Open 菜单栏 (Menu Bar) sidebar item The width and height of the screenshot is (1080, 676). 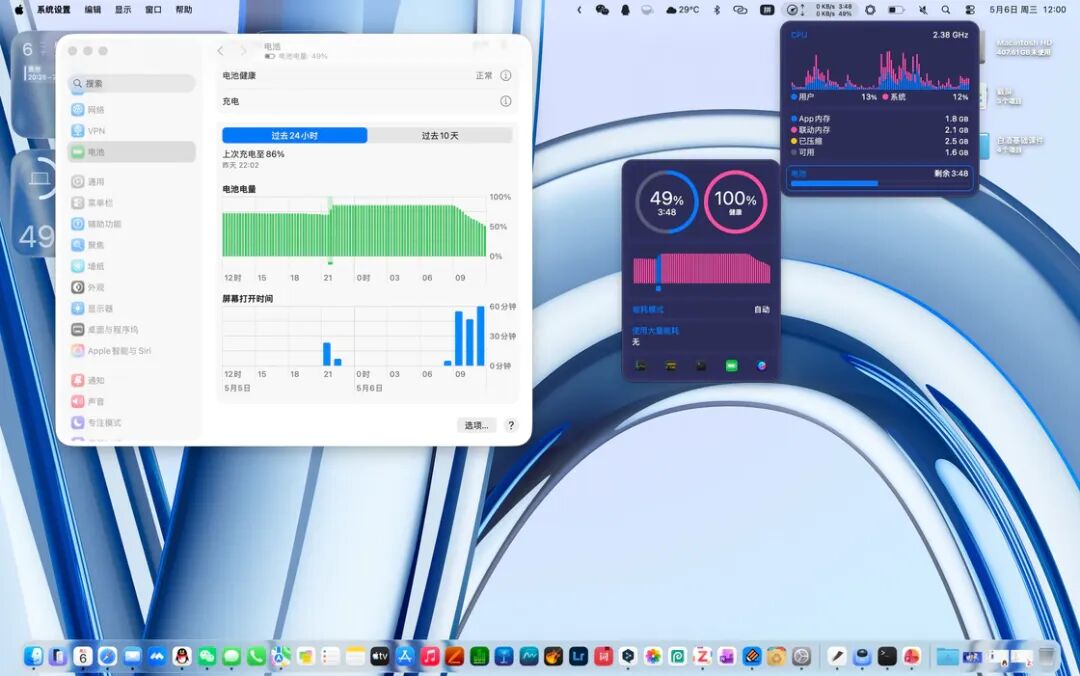tap(131, 203)
